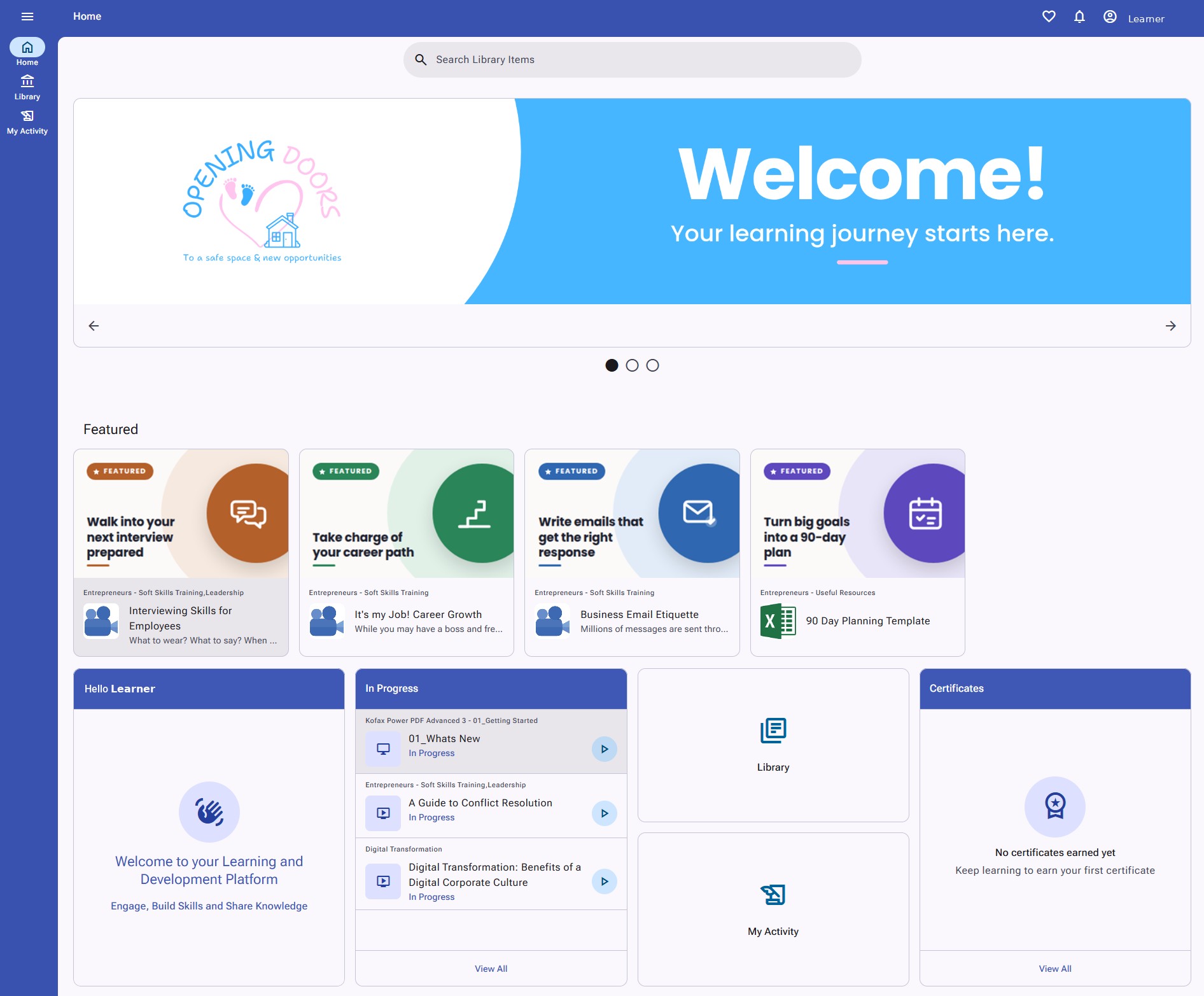This screenshot has height=996, width=1204.
Task: Click the Kofax Power PDF Advanced 3 category label
Action: point(451,720)
